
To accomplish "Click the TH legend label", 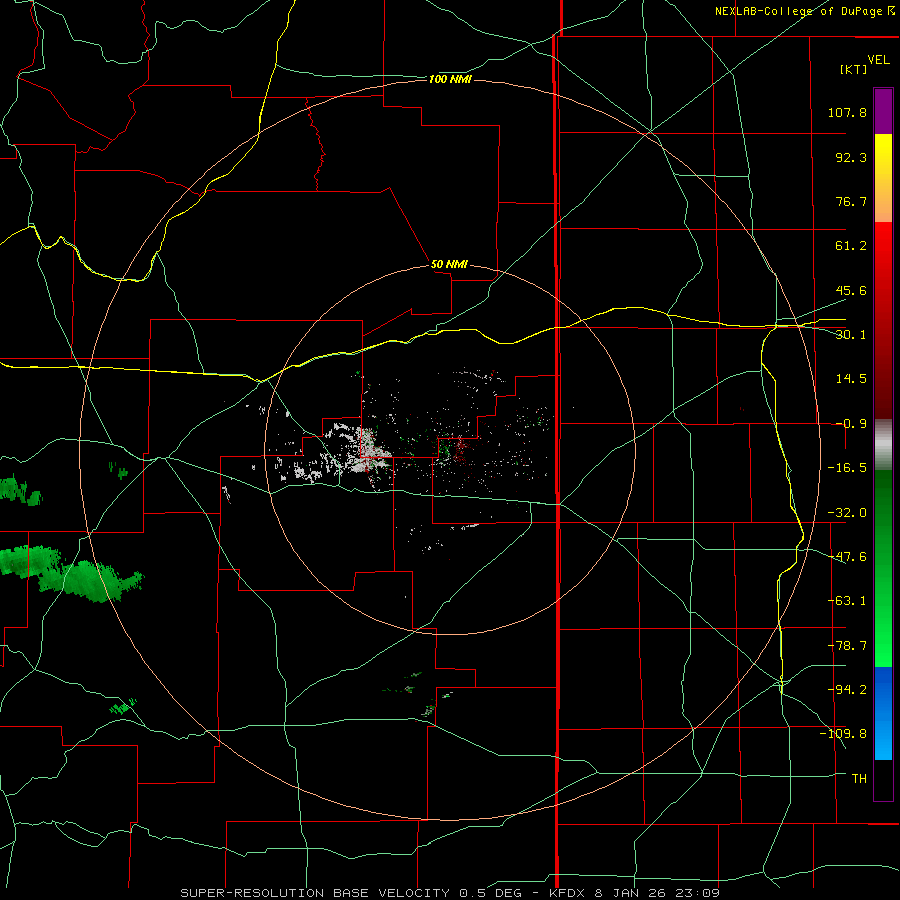I will pos(859,779).
